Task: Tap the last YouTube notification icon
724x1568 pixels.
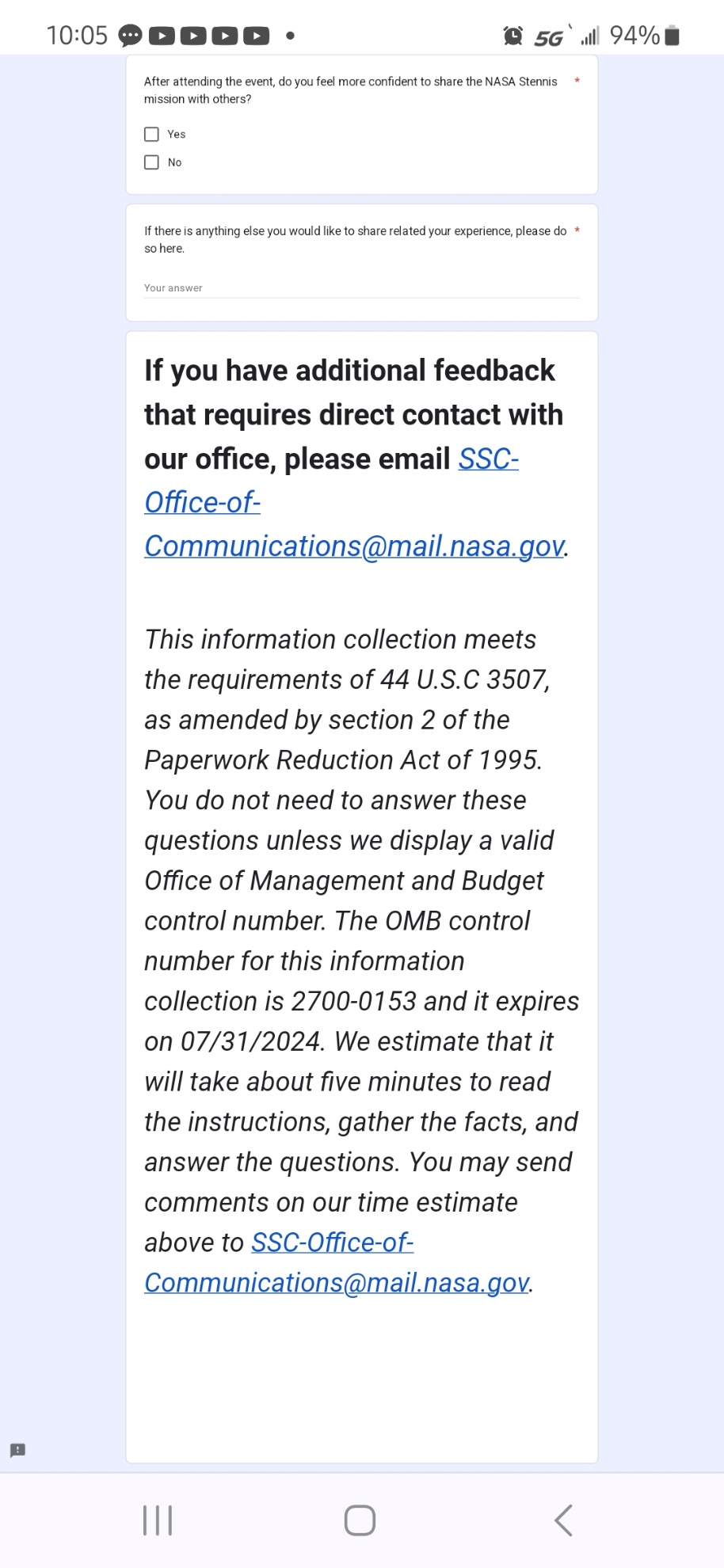Action: pyautogui.click(x=256, y=36)
